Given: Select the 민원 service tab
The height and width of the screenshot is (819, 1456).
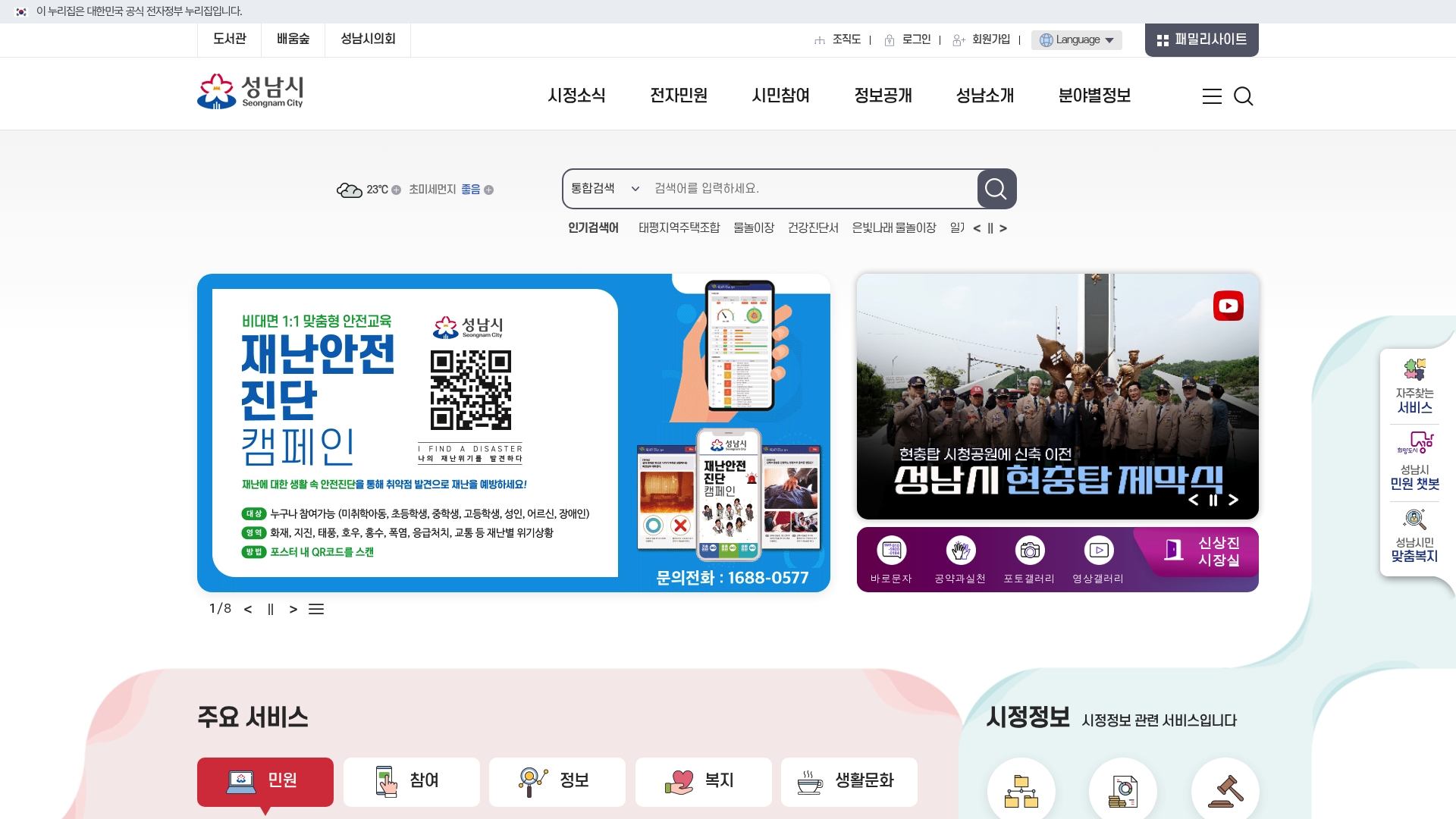Looking at the screenshot, I should [265, 782].
